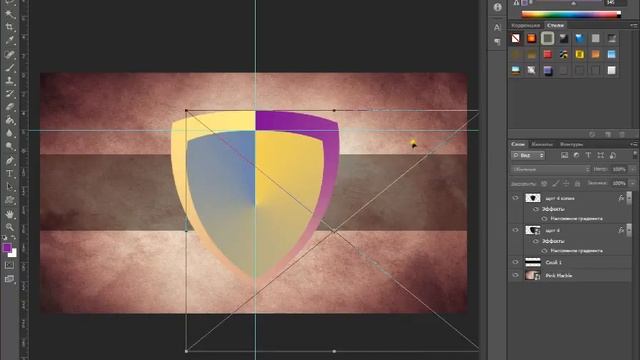Screen dimensions: 640x360
Task: Hide the striped layer above Pink Marble
Action: 515,262
